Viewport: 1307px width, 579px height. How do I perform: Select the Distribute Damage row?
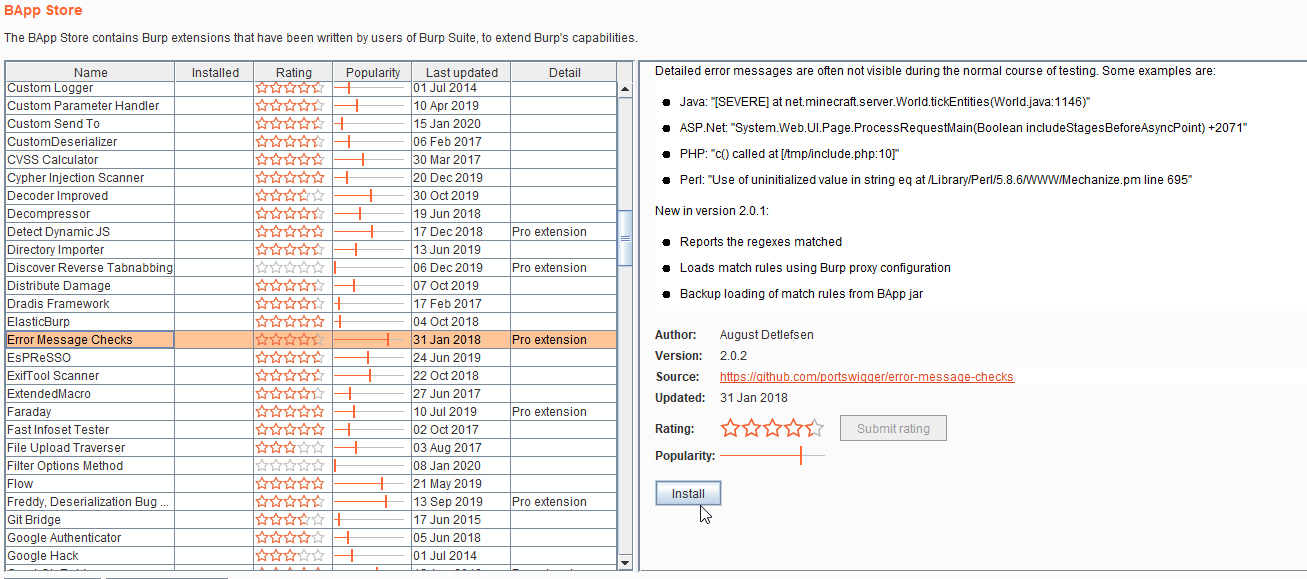click(311, 286)
